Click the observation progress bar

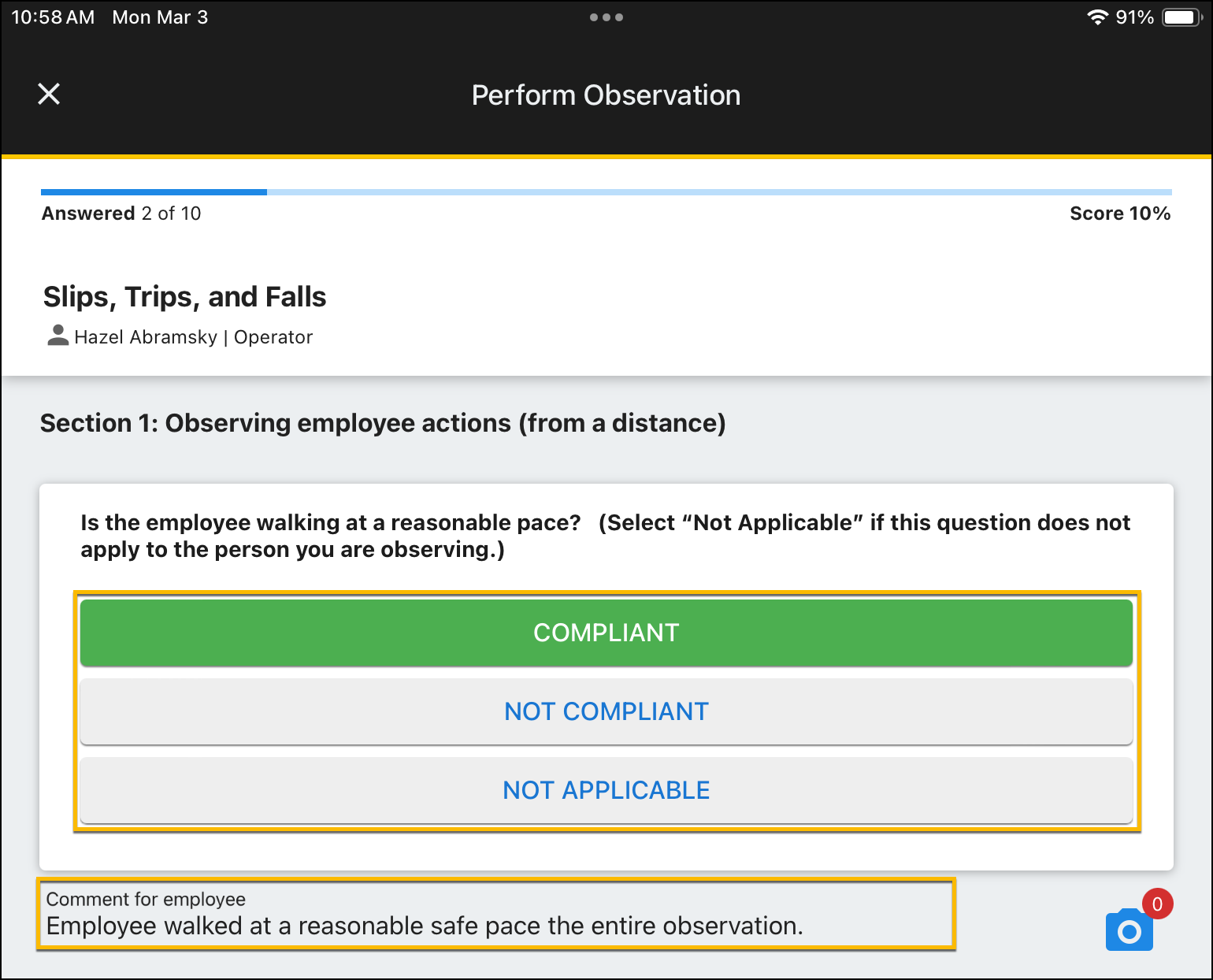pyautogui.click(x=606, y=192)
